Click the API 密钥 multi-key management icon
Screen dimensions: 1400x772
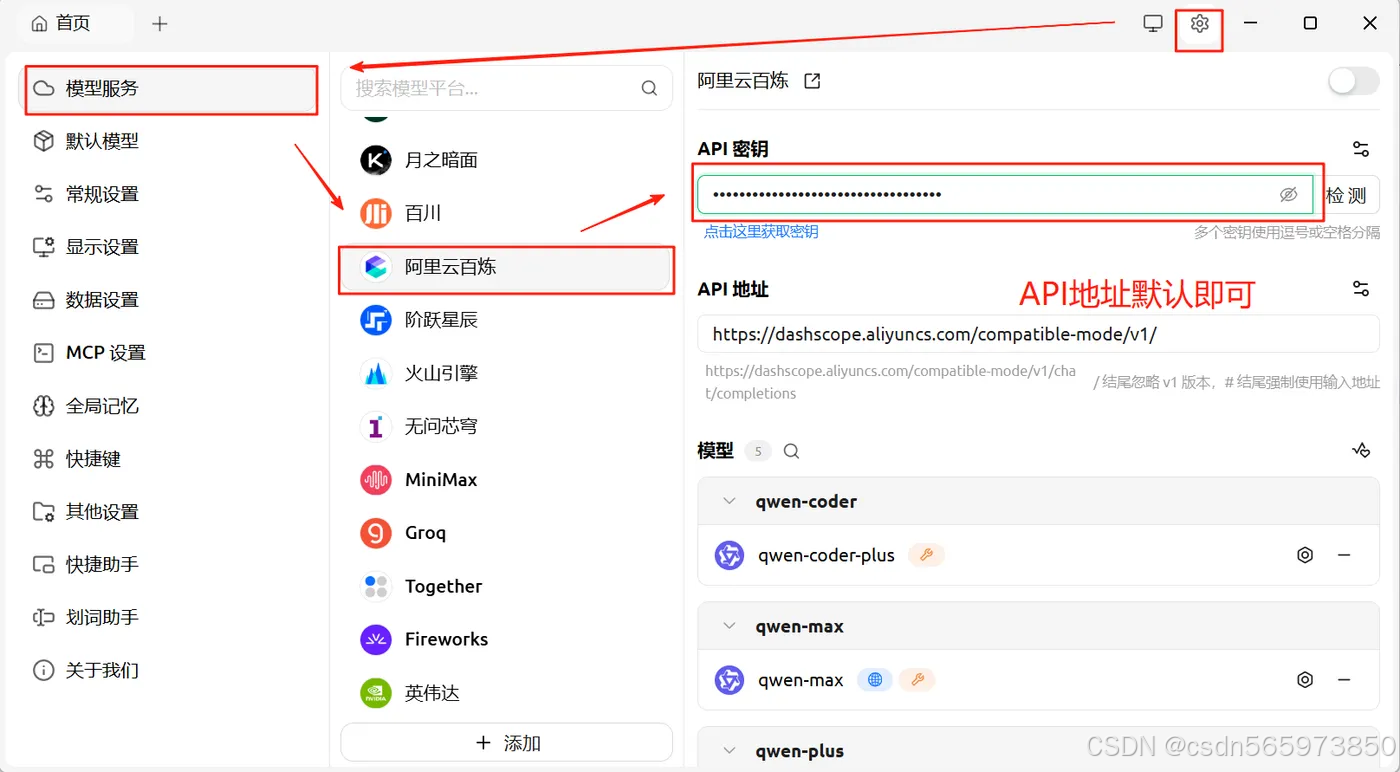1360,148
